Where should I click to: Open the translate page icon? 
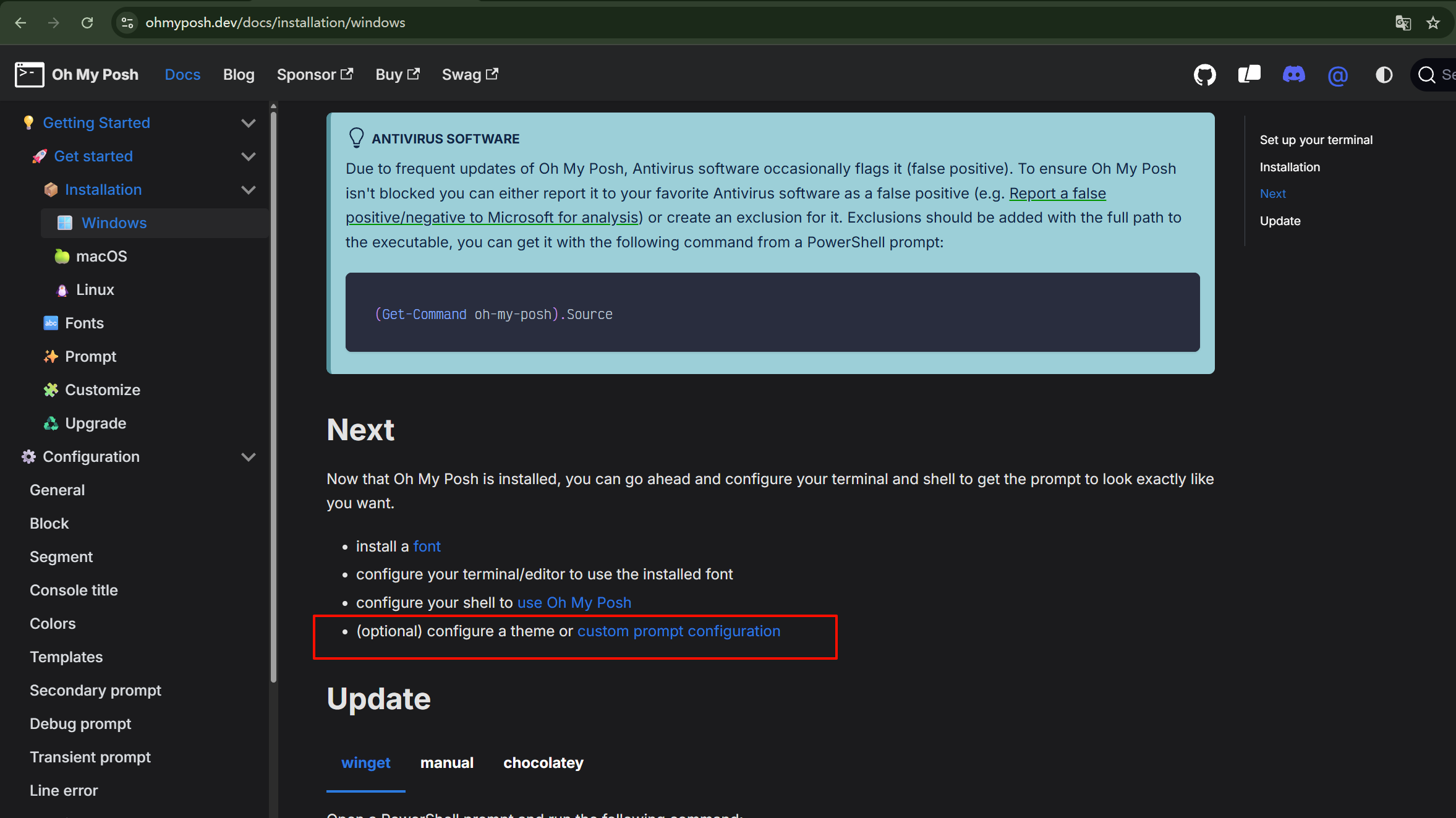tap(1403, 23)
